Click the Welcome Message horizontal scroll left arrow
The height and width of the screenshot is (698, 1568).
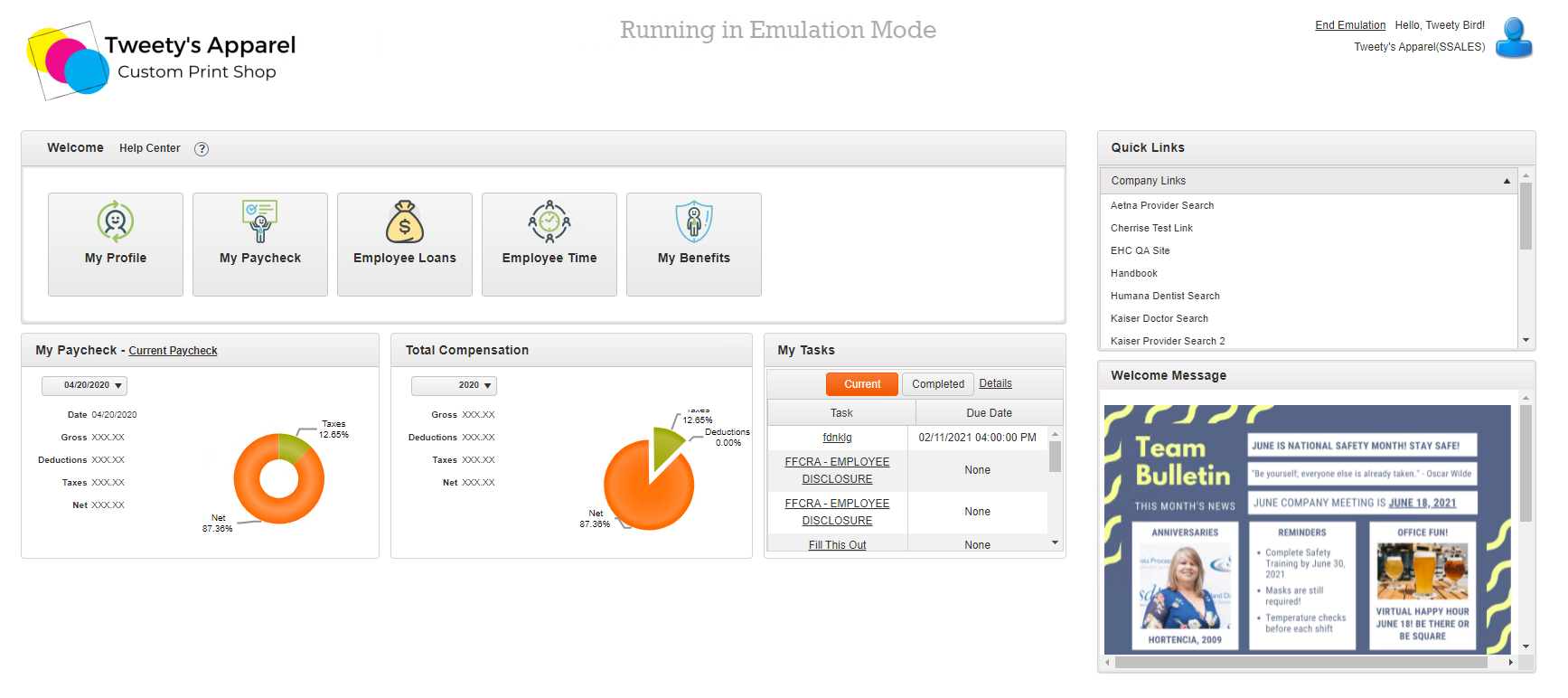1108,663
